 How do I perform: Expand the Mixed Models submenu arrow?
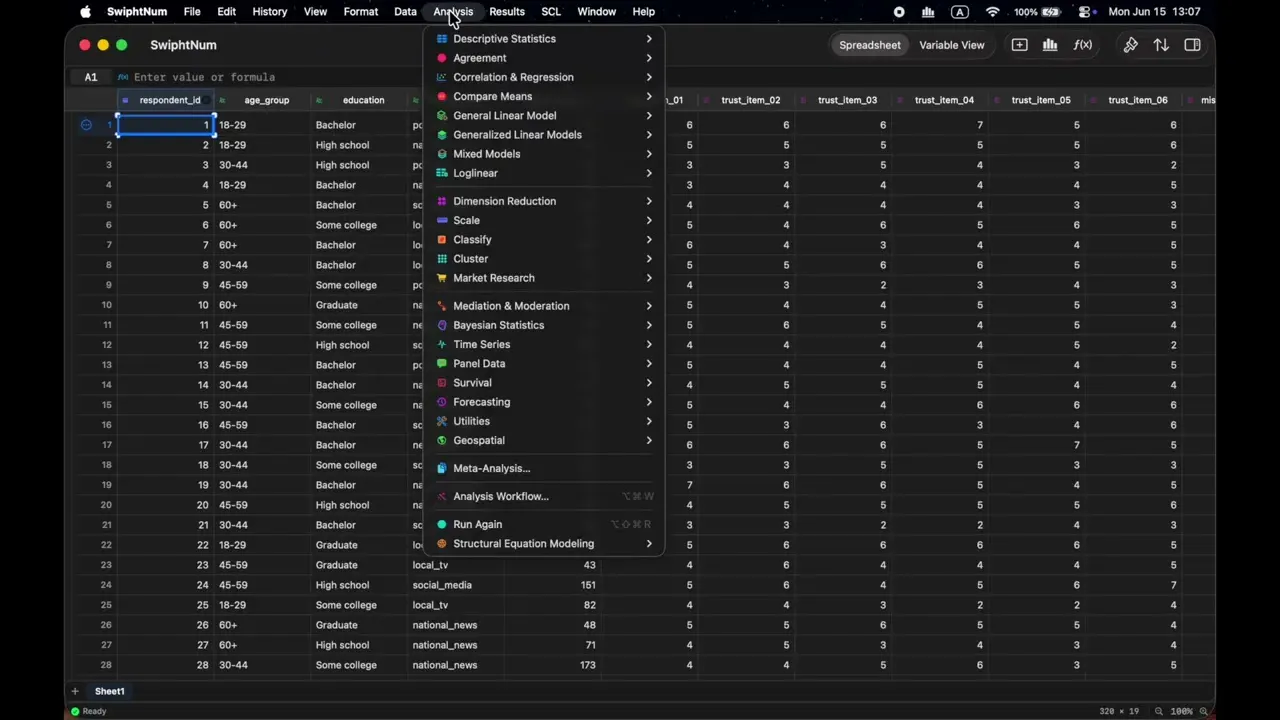pos(649,154)
